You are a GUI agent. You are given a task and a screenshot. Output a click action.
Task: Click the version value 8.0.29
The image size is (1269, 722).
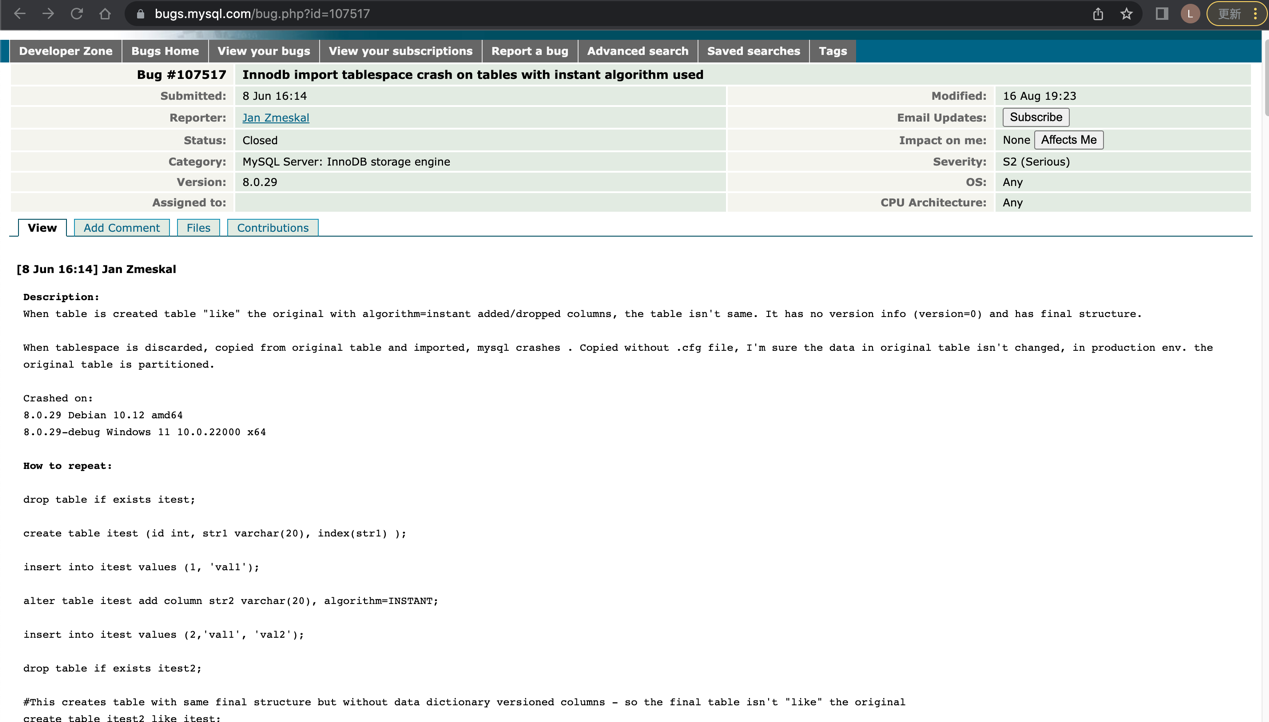260,182
